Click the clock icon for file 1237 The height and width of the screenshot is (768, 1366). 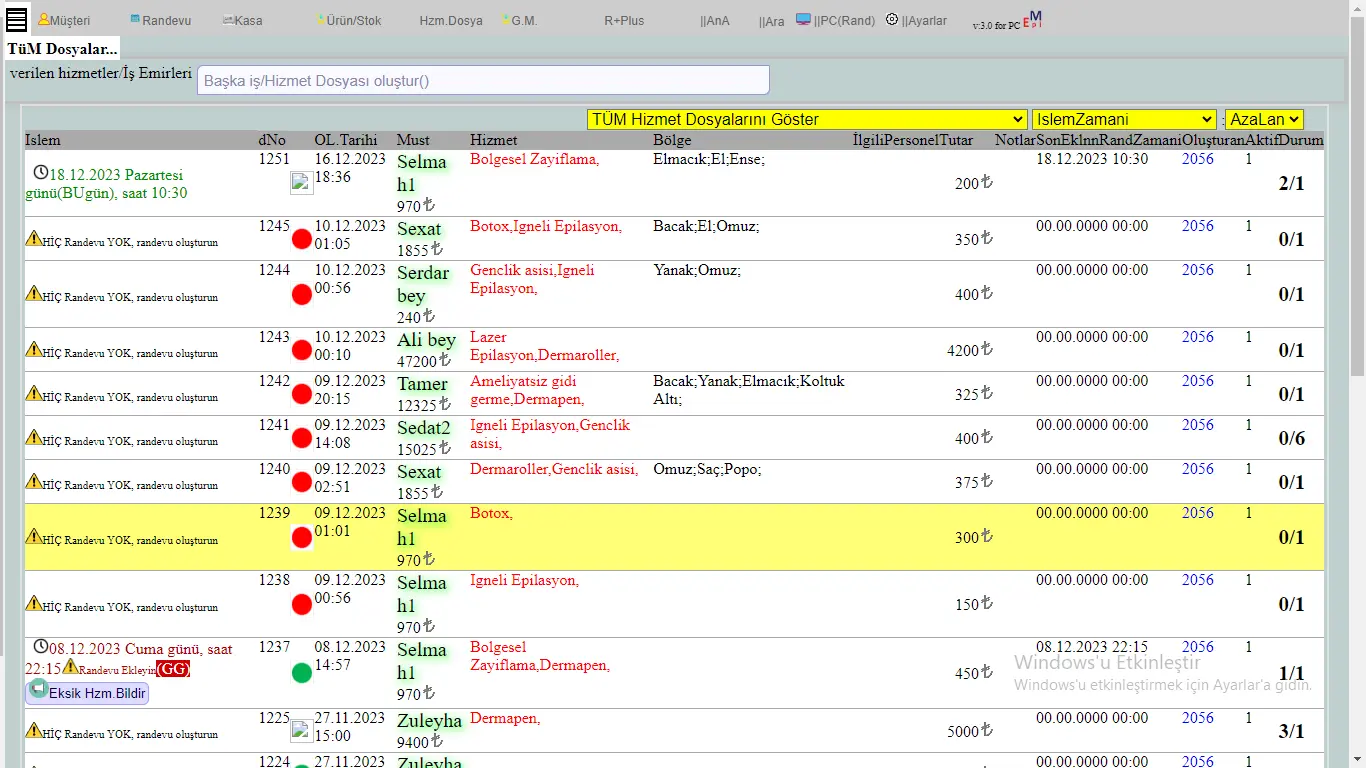tap(41, 647)
